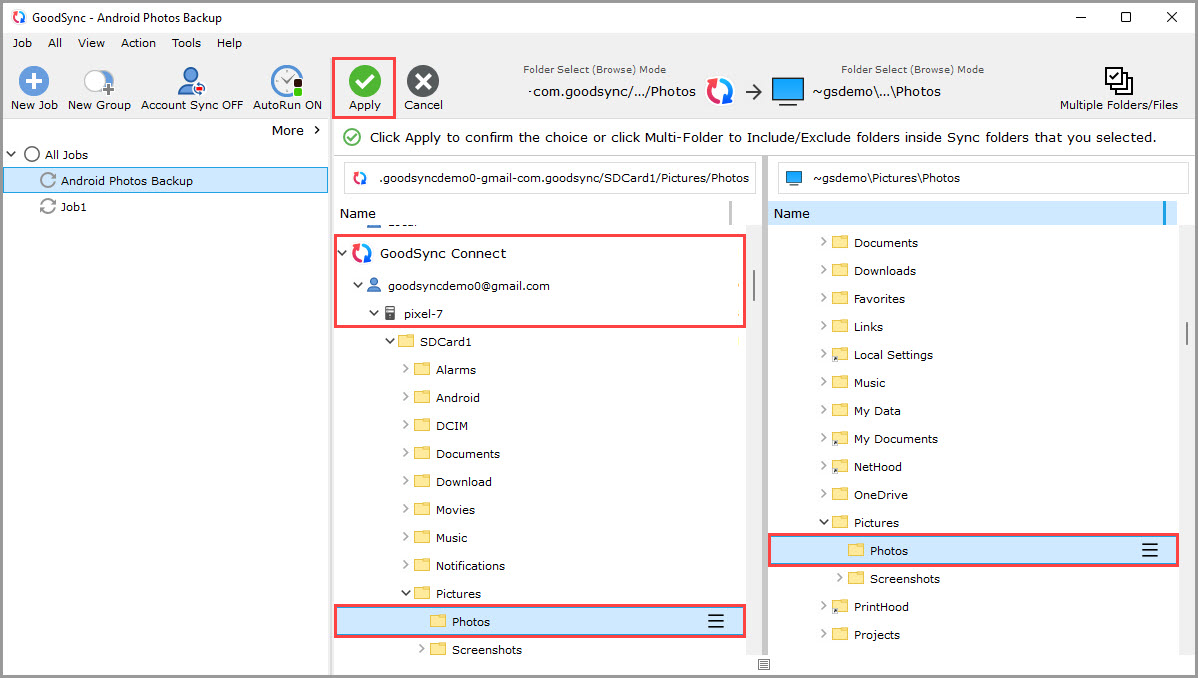Collapse goodsyncdemo0@gmail.com account node
The width and height of the screenshot is (1198, 678).
358,285
